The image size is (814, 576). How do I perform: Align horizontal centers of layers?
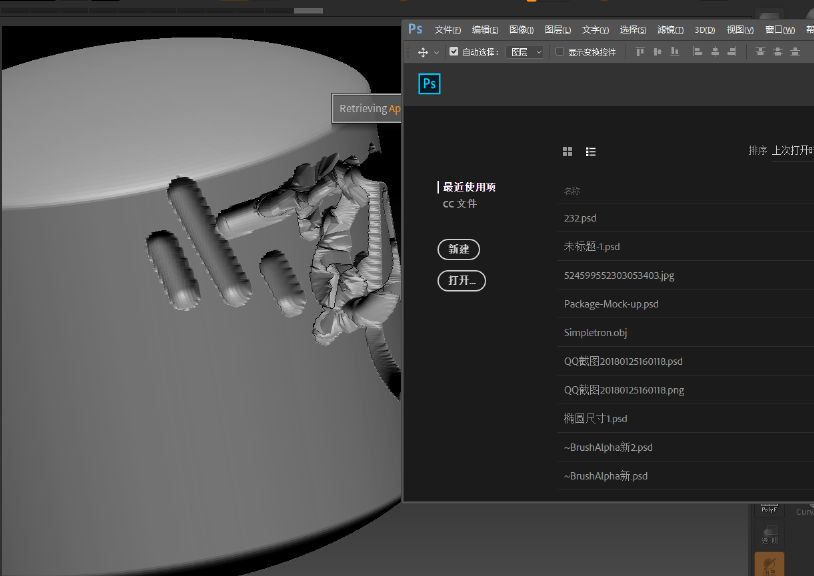(715, 51)
